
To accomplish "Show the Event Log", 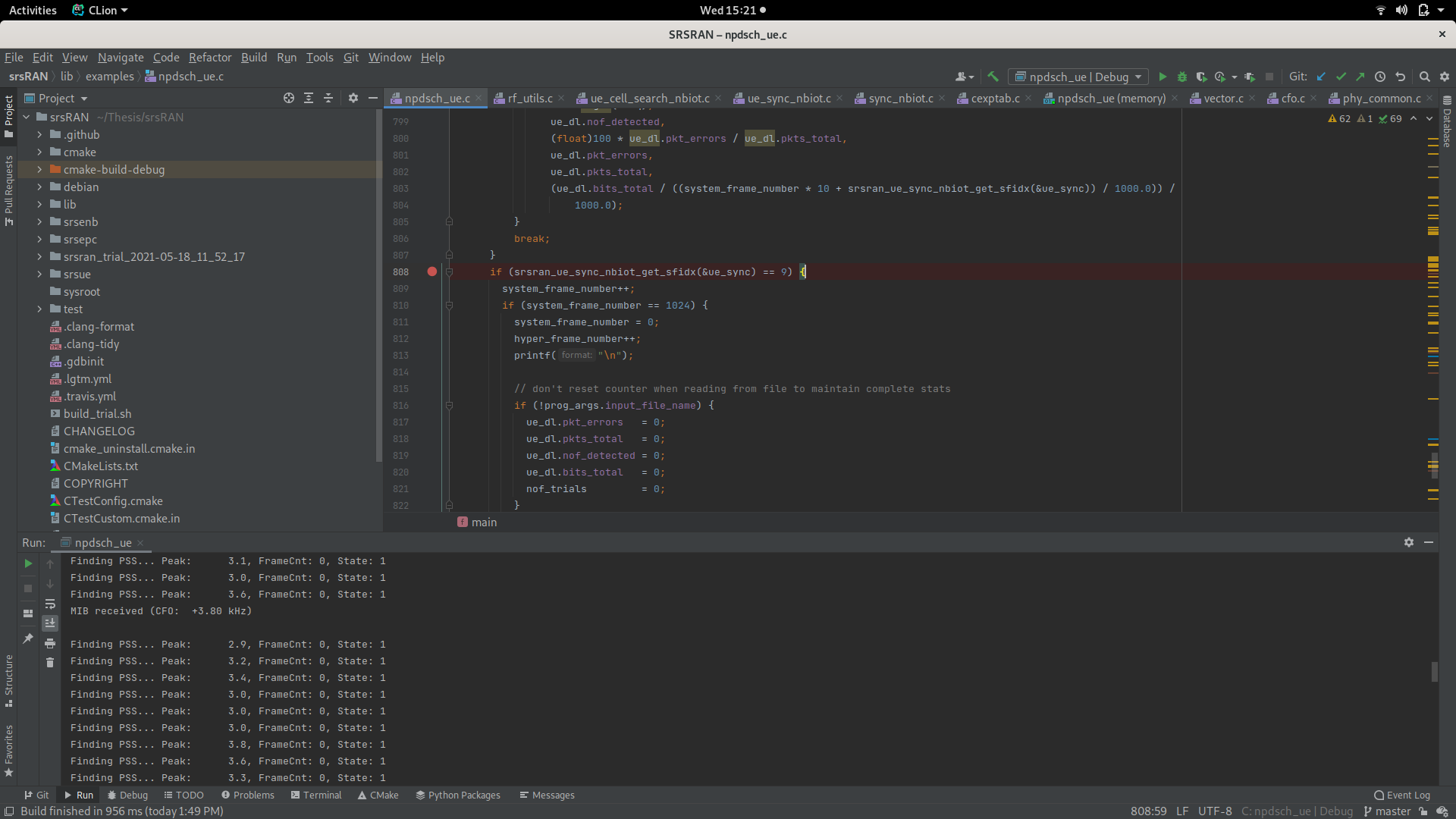I will (1401, 795).
